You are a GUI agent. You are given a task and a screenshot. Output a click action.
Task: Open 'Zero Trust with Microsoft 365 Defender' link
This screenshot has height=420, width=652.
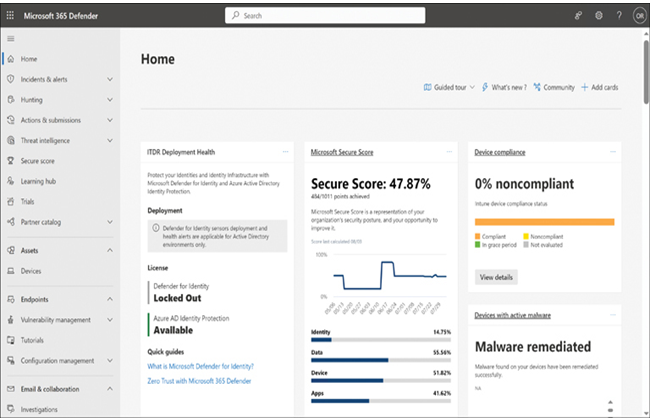coord(199,381)
